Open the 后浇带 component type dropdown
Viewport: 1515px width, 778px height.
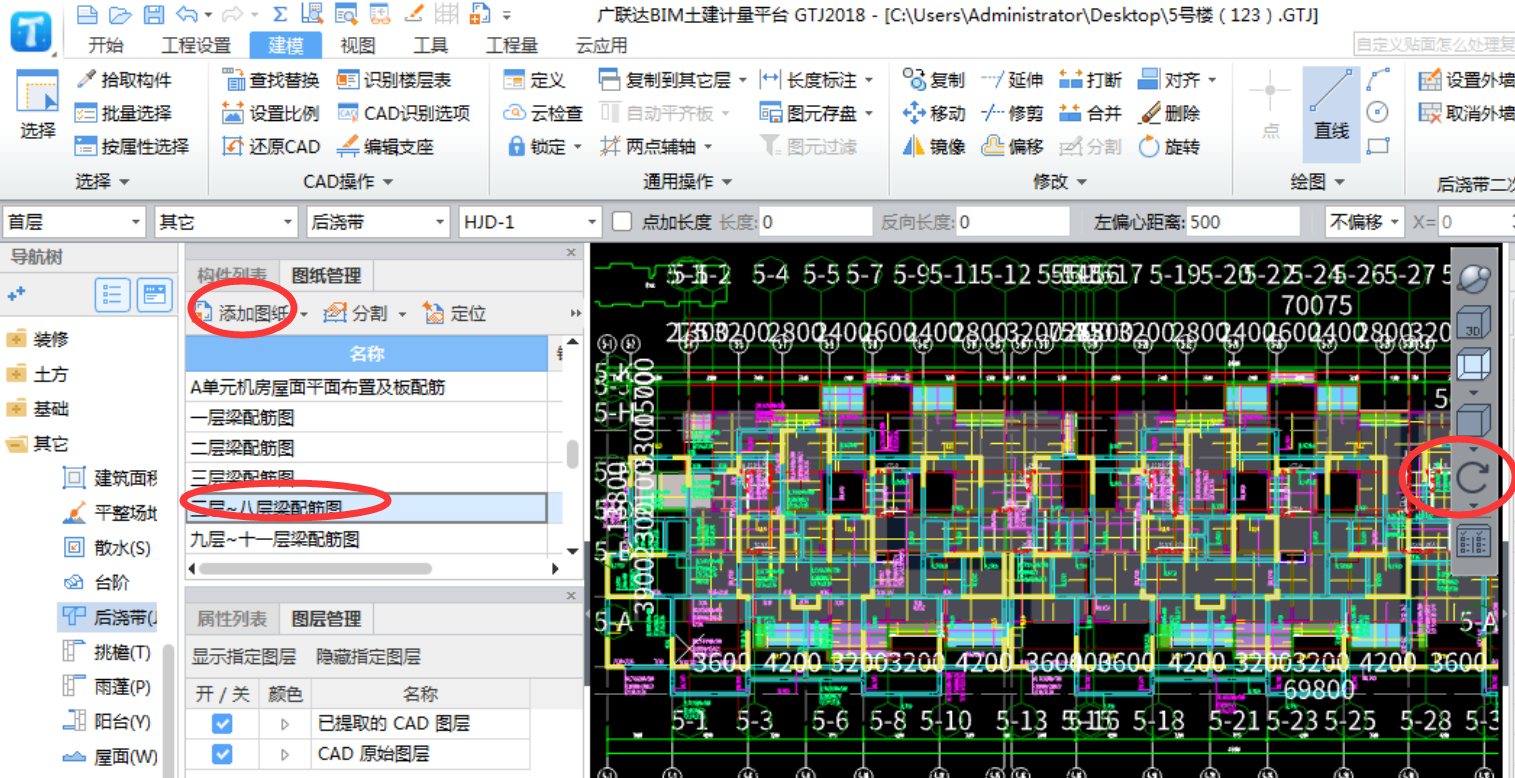pyautogui.click(x=379, y=221)
